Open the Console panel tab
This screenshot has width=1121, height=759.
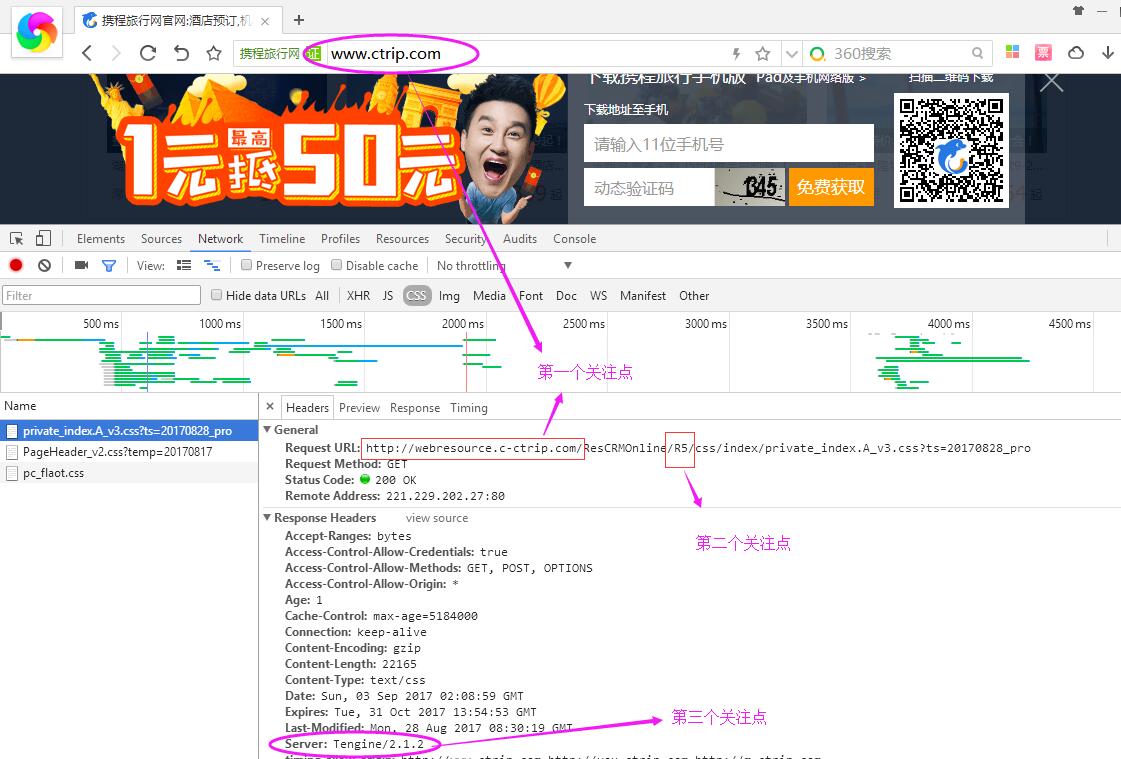(574, 239)
